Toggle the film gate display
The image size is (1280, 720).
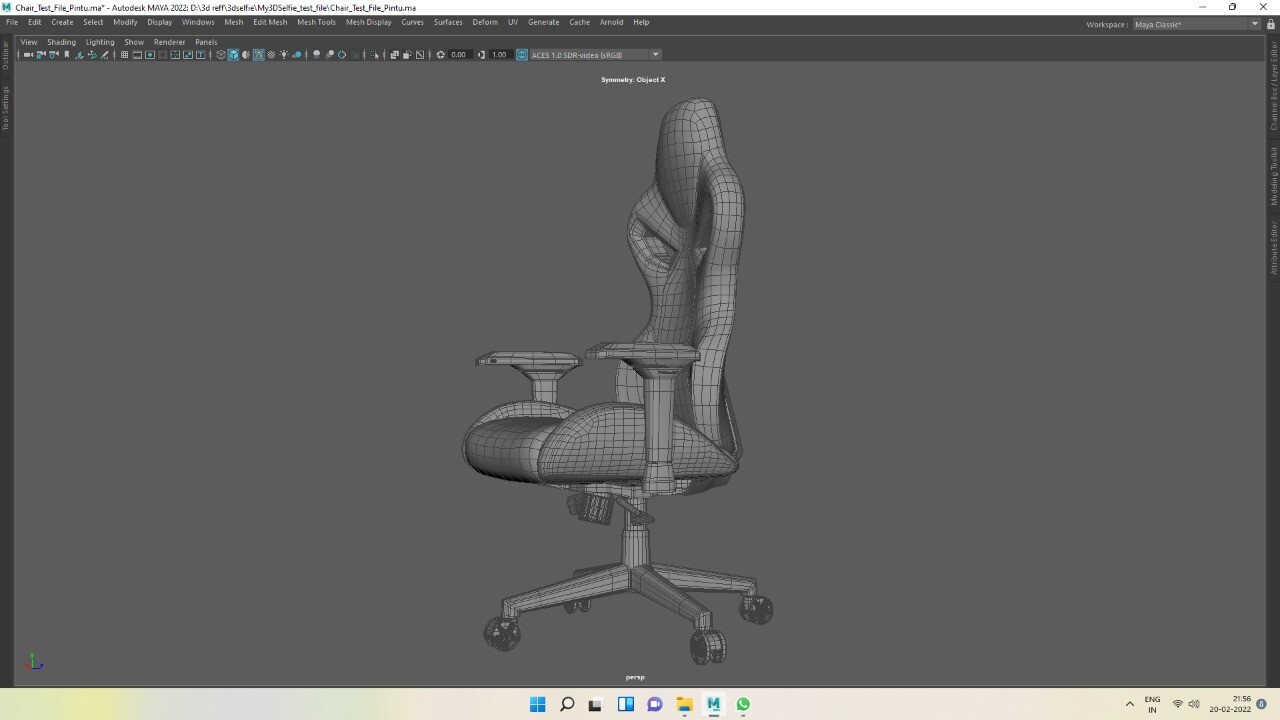click(x=137, y=55)
